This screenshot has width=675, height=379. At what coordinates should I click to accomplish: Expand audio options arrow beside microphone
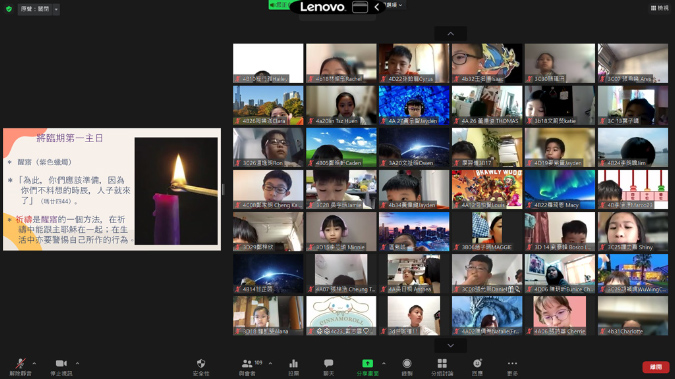click(x=34, y=363)
